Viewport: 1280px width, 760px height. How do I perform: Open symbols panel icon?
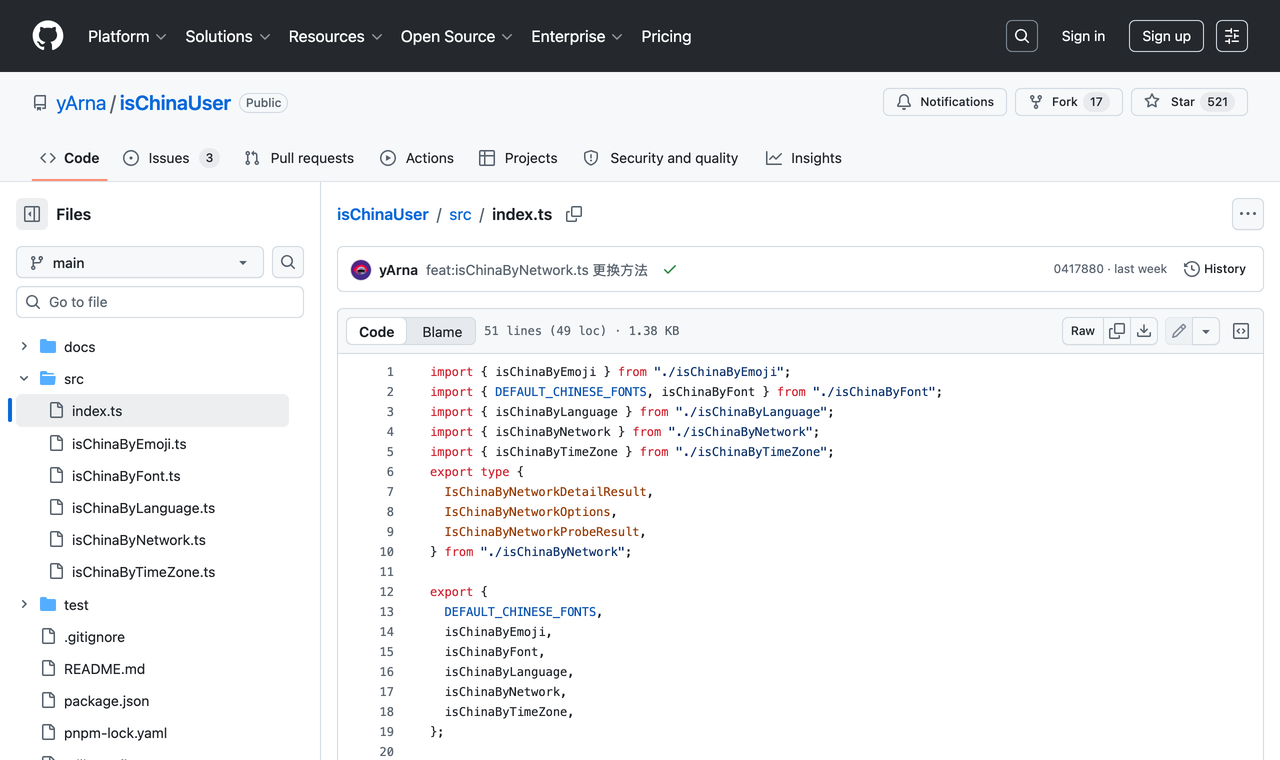coord(1241,331)
